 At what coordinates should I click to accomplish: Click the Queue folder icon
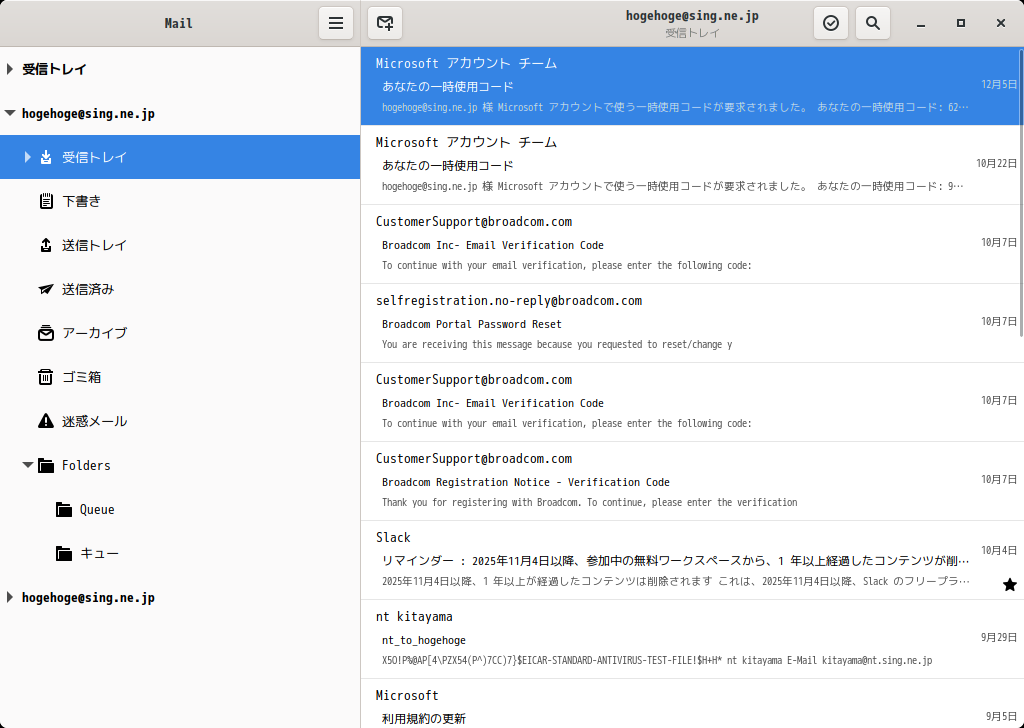point(63,509)
